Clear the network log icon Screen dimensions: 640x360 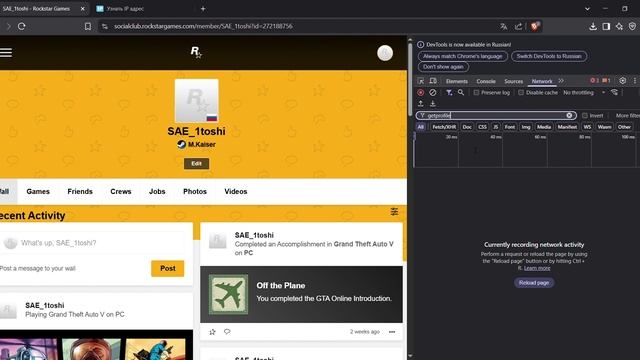tap(433, 93)
